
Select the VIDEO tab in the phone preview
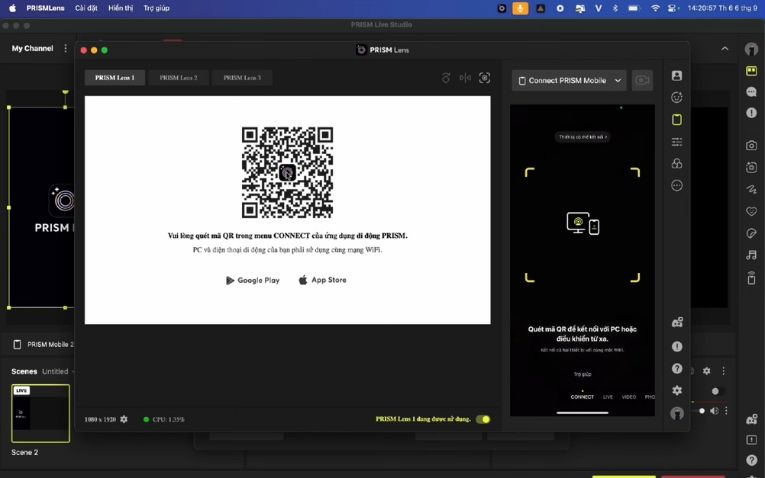[629, 397]
